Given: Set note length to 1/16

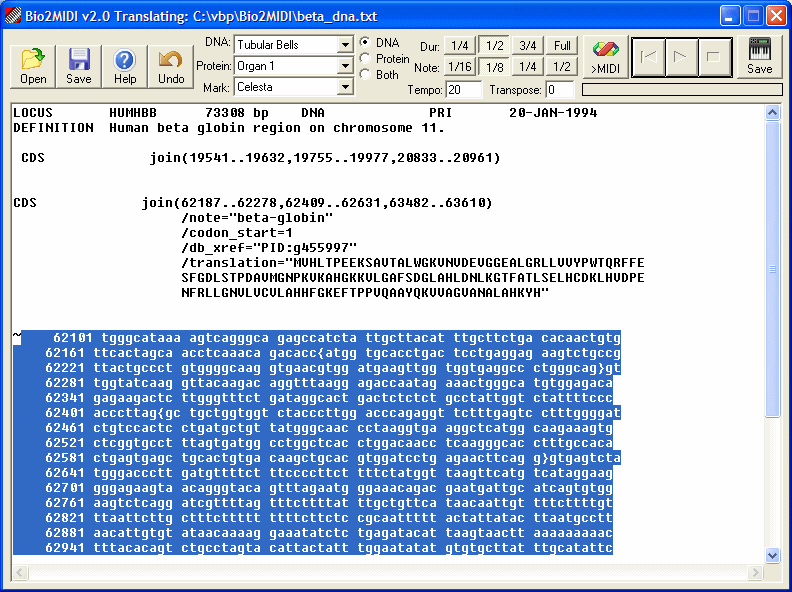Looking at the screenshot, I should [x=460, y=67].
